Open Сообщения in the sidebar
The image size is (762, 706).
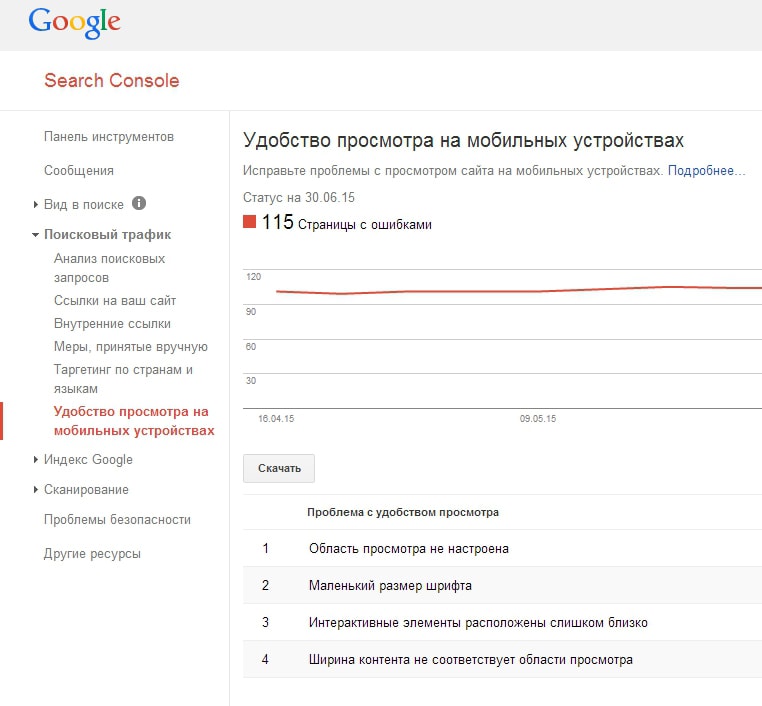coord(79,171)
